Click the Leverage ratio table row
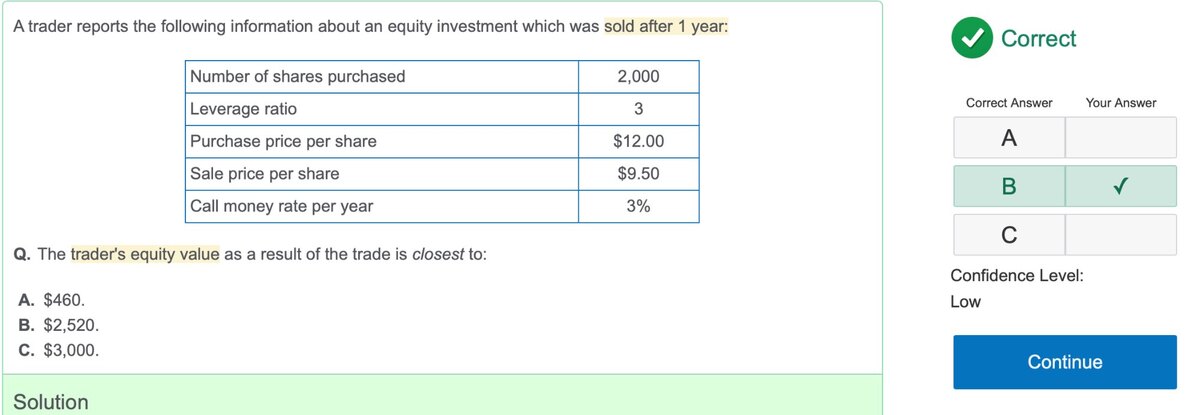The image size is (1200, 415). pos(443,109)
